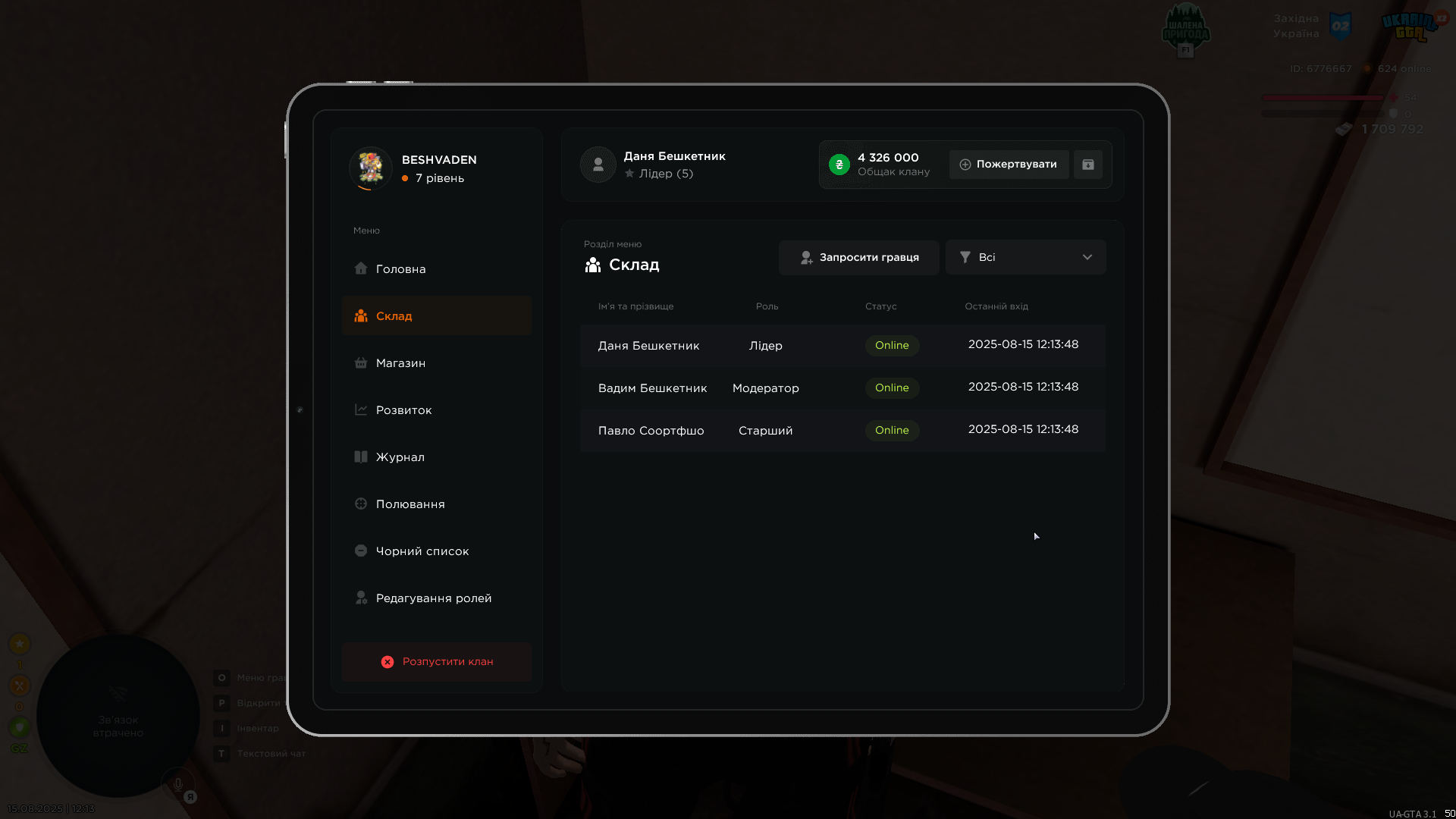
Task: Click Даня Бешкетник profile avatar icon
Action: pos(598,165)
